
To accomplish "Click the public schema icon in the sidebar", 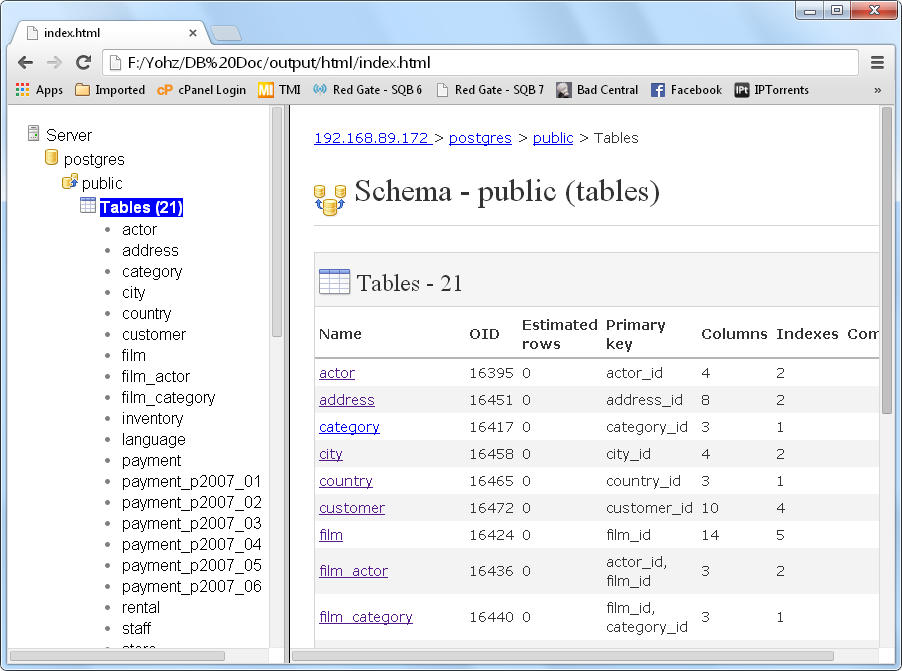I will (x=68, y=184).
